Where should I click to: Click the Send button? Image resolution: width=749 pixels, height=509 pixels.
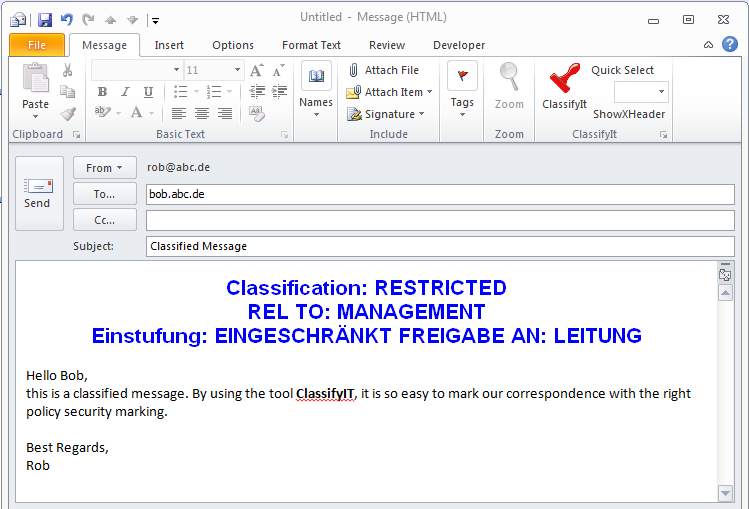click(39, 193)
